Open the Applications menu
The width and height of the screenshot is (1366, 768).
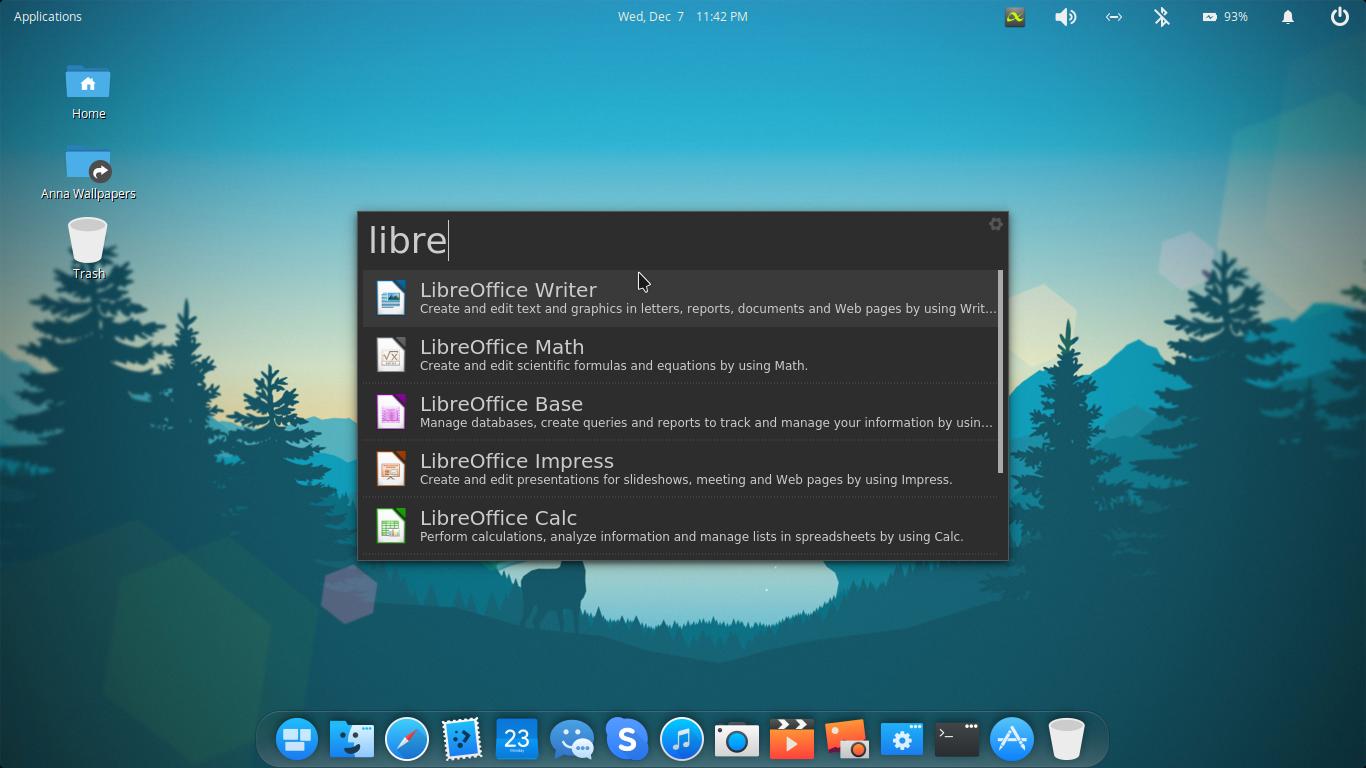coord(47,16)
